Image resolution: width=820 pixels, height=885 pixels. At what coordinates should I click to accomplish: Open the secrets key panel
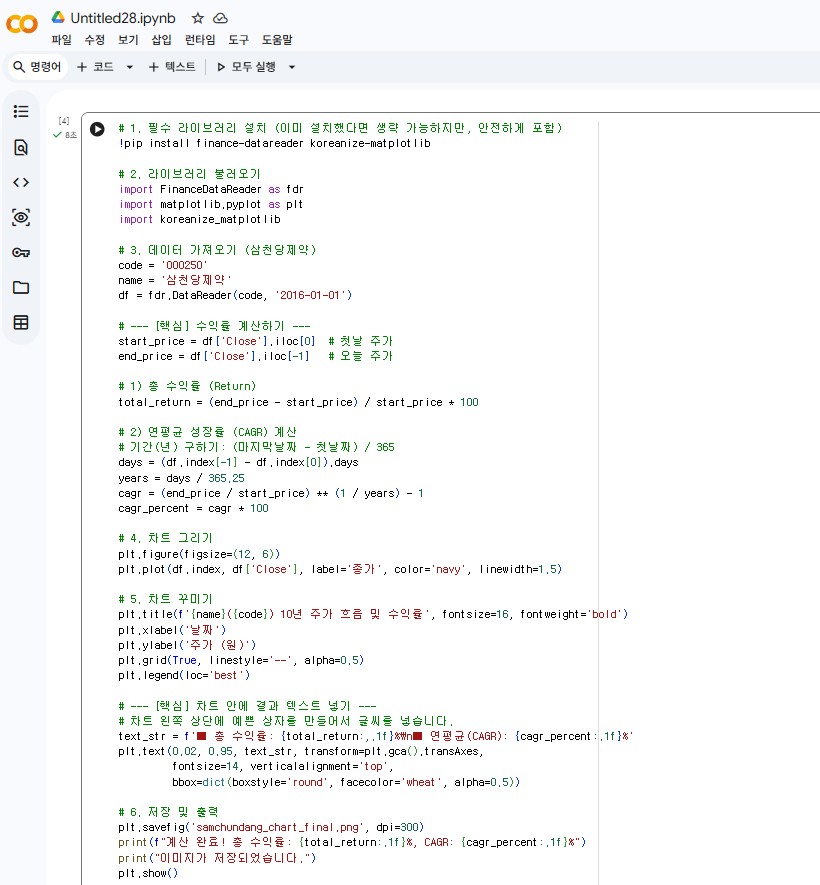coord(21,252)
